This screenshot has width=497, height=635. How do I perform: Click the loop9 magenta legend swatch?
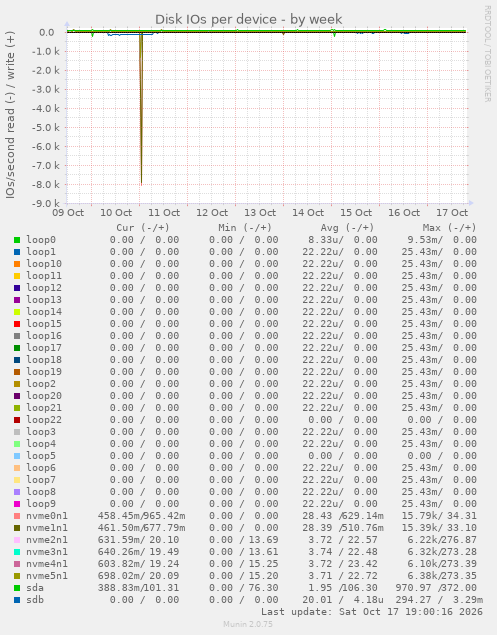17,504
